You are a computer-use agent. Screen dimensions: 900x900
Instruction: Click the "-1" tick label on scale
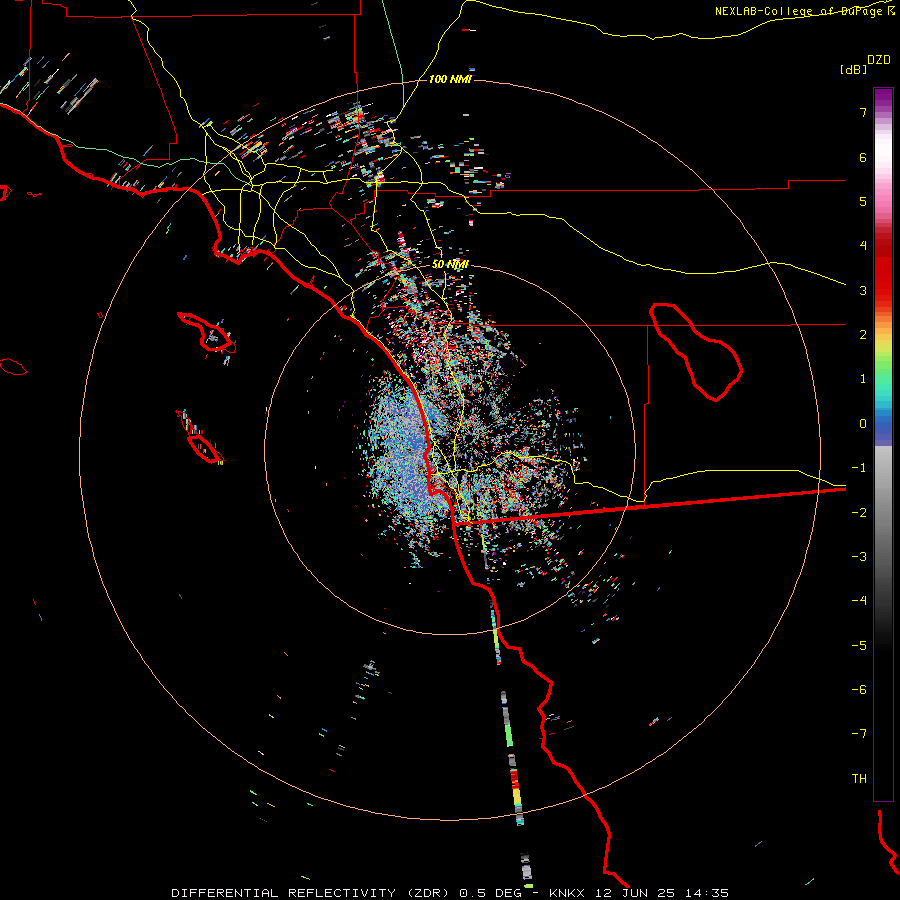click(x=859, y=468)
